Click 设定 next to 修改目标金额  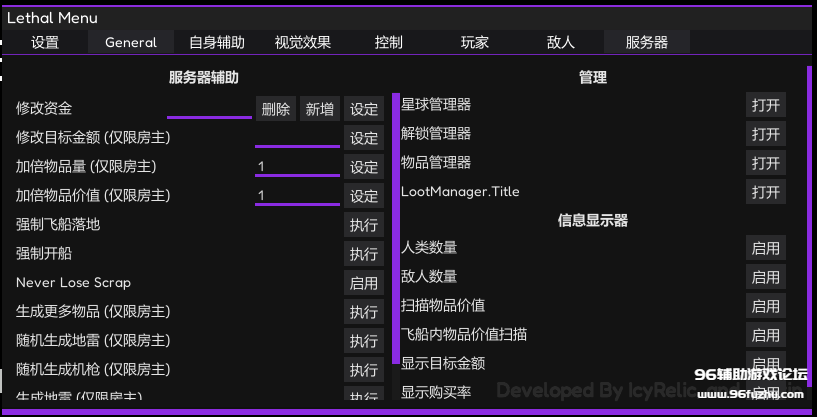coord(364,138)
